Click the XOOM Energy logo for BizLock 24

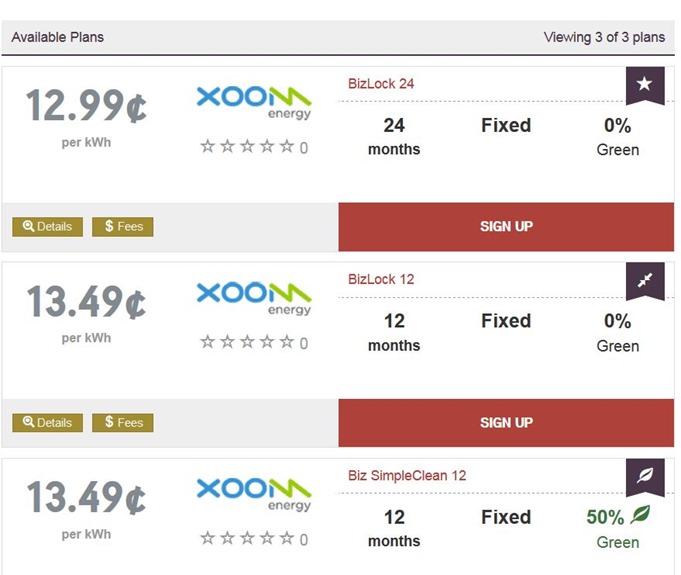(x=254, y=102)
